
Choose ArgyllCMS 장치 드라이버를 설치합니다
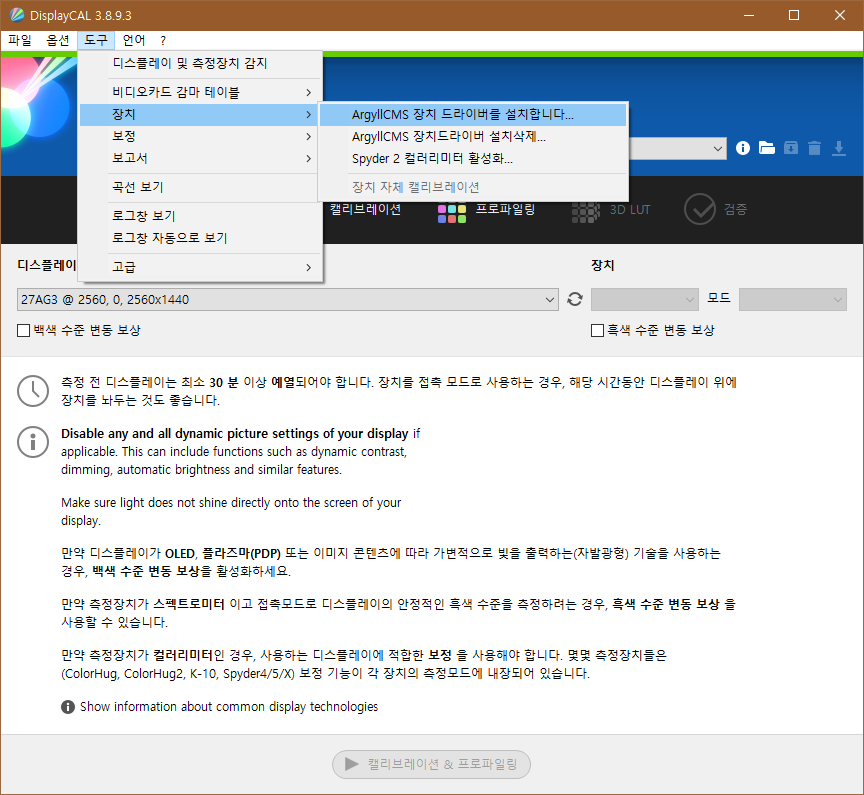[473, 115]
